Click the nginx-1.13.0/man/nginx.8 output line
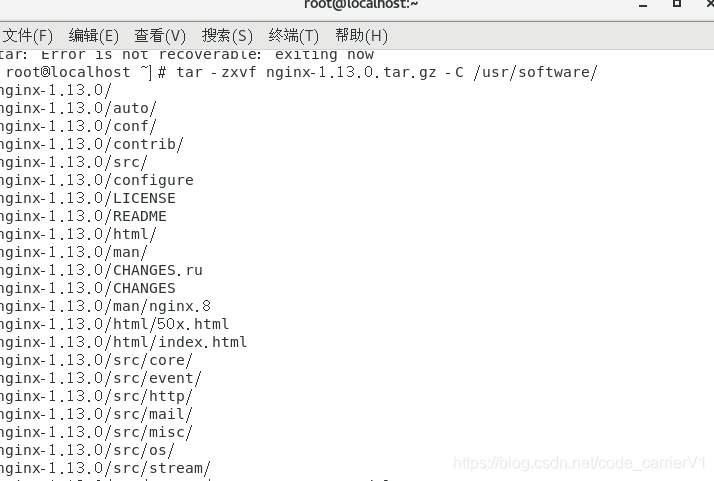 pyautogui.click(x=105, y=306)
